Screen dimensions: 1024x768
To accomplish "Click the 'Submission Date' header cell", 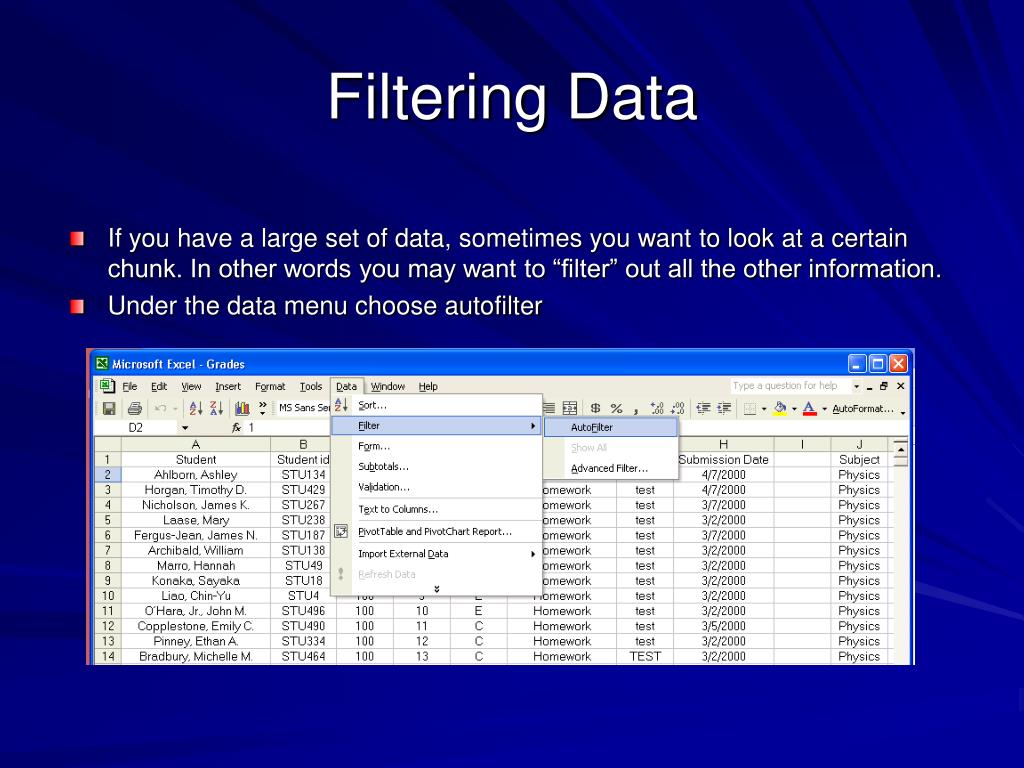I will click(723, 460).
